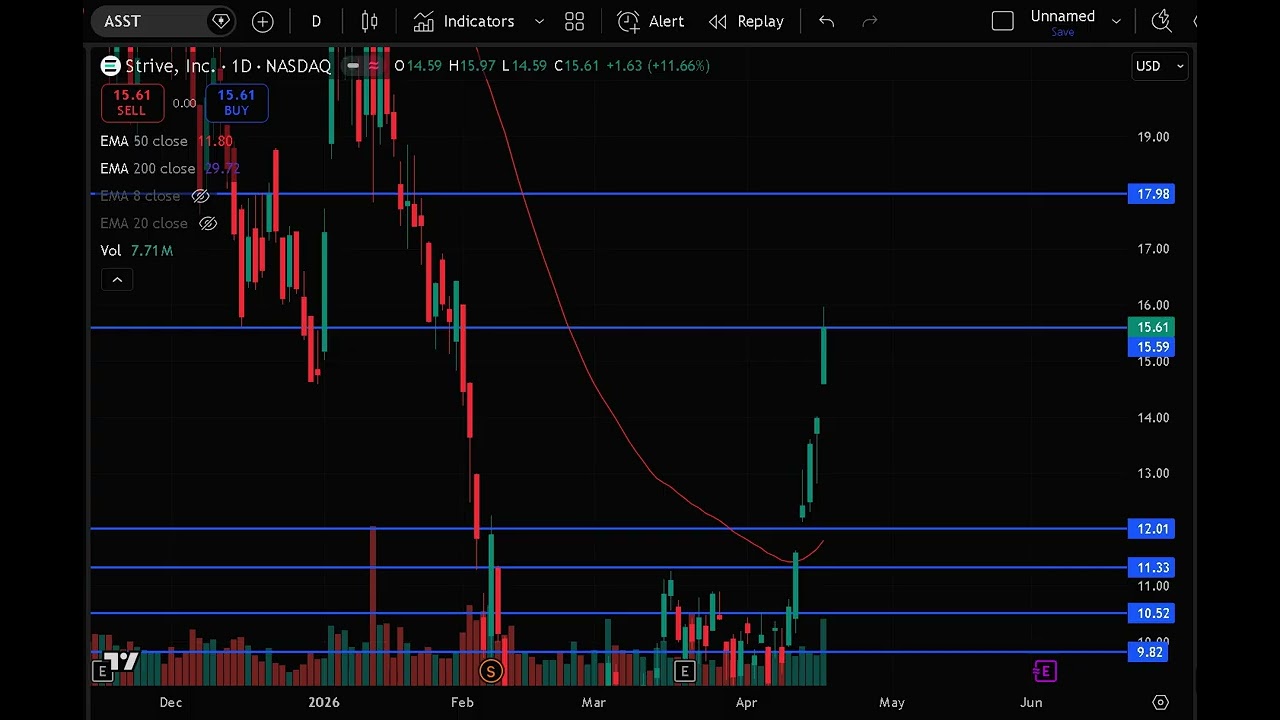The width and height of the screenshot is (1280, 720).
Task: Click the Unnamed layout name
Action: (1063, 16)
